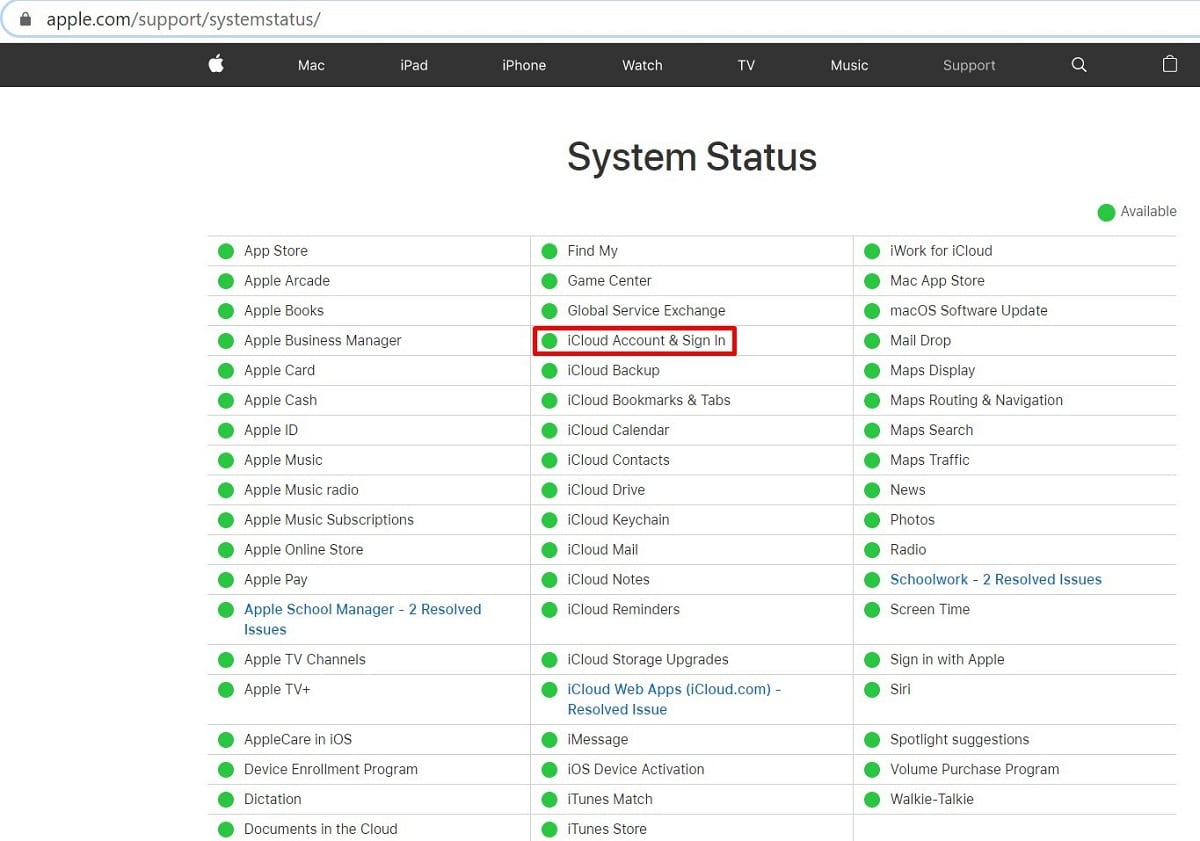
Task: Click the green dot beside Dictation
Action: pos(226,800)
